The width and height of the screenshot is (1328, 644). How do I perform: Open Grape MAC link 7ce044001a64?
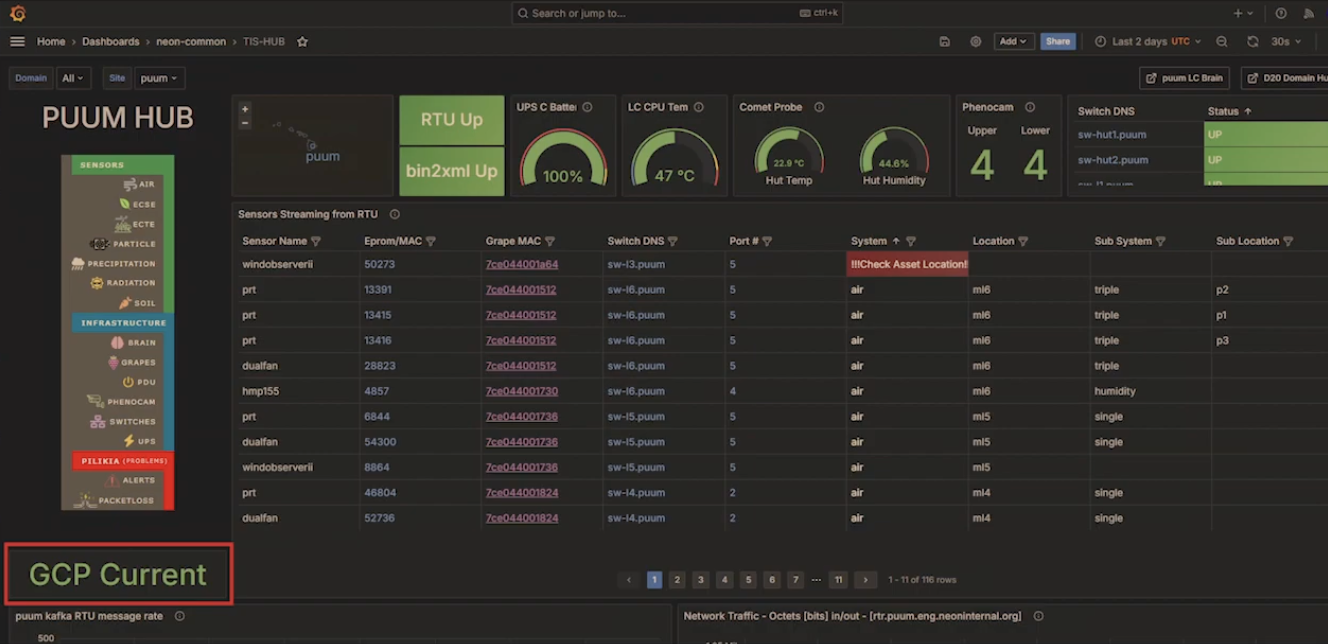coord(521,265)
